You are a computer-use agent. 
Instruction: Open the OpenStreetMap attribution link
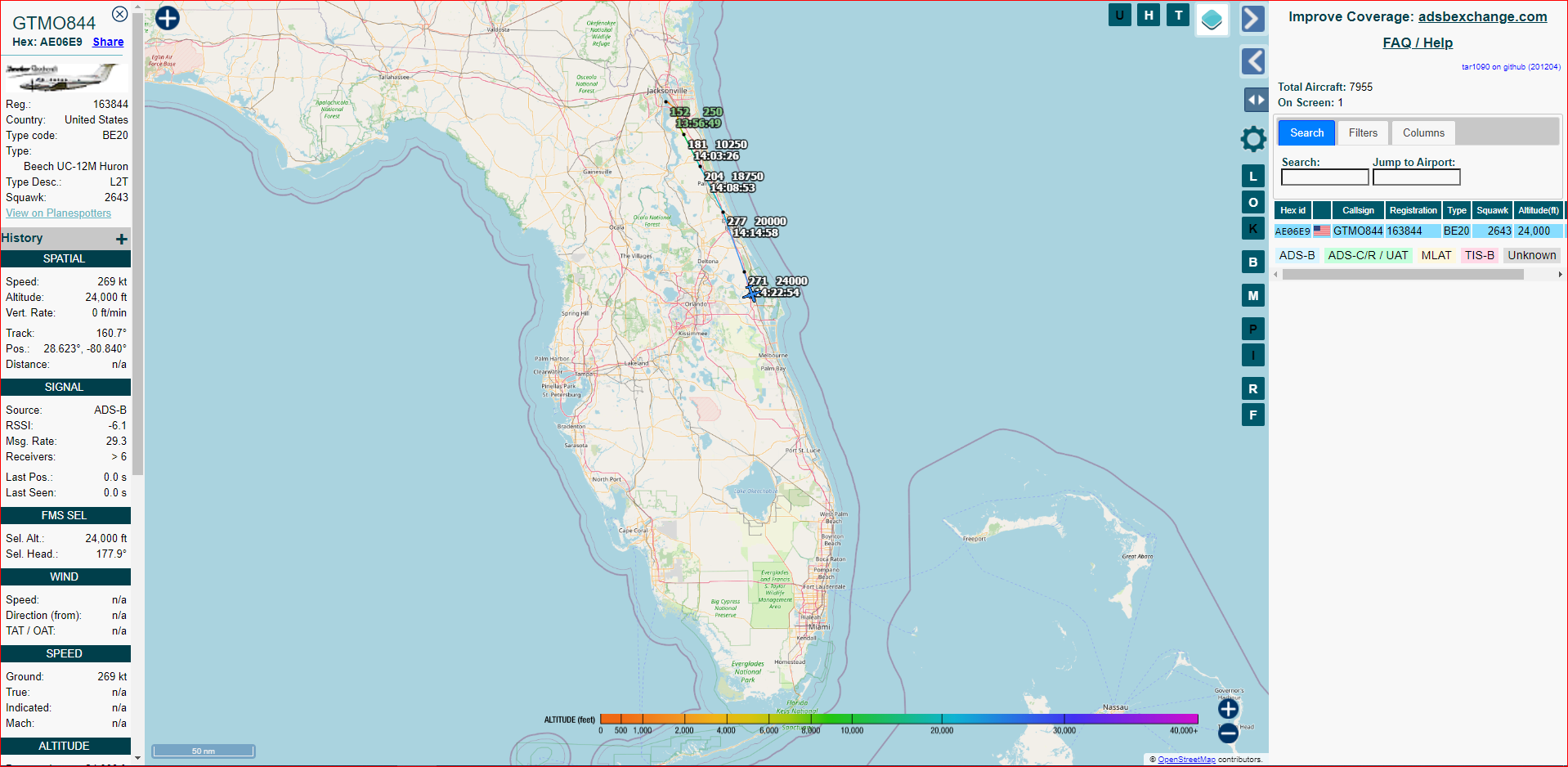[x=1186, y=760]
